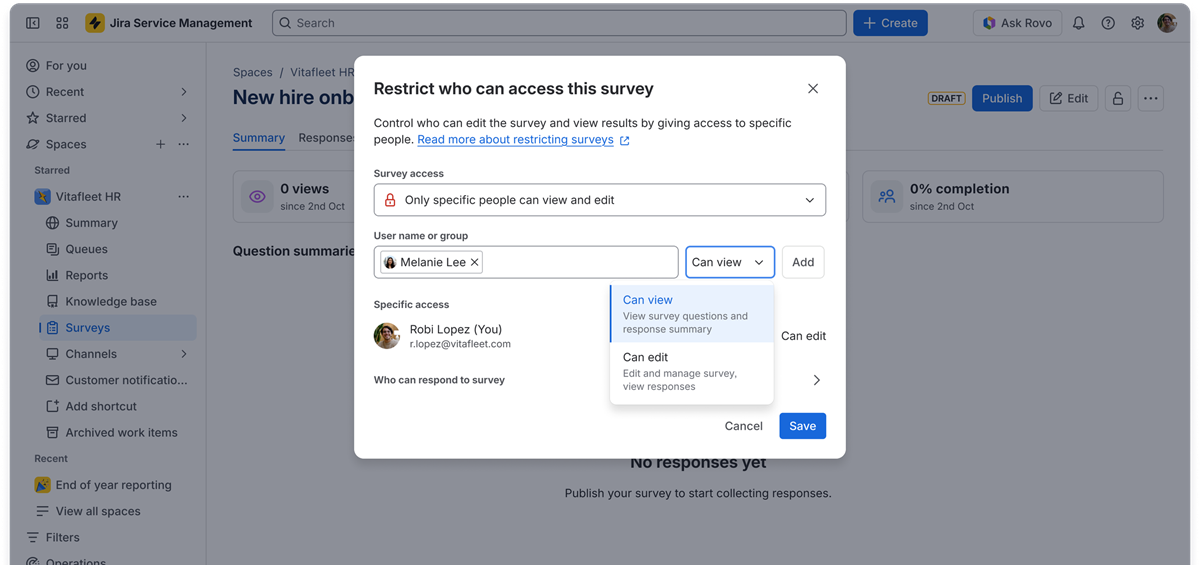1200x565 pixels.
Task: Click into the User name or group field
Action: point(526,262)
